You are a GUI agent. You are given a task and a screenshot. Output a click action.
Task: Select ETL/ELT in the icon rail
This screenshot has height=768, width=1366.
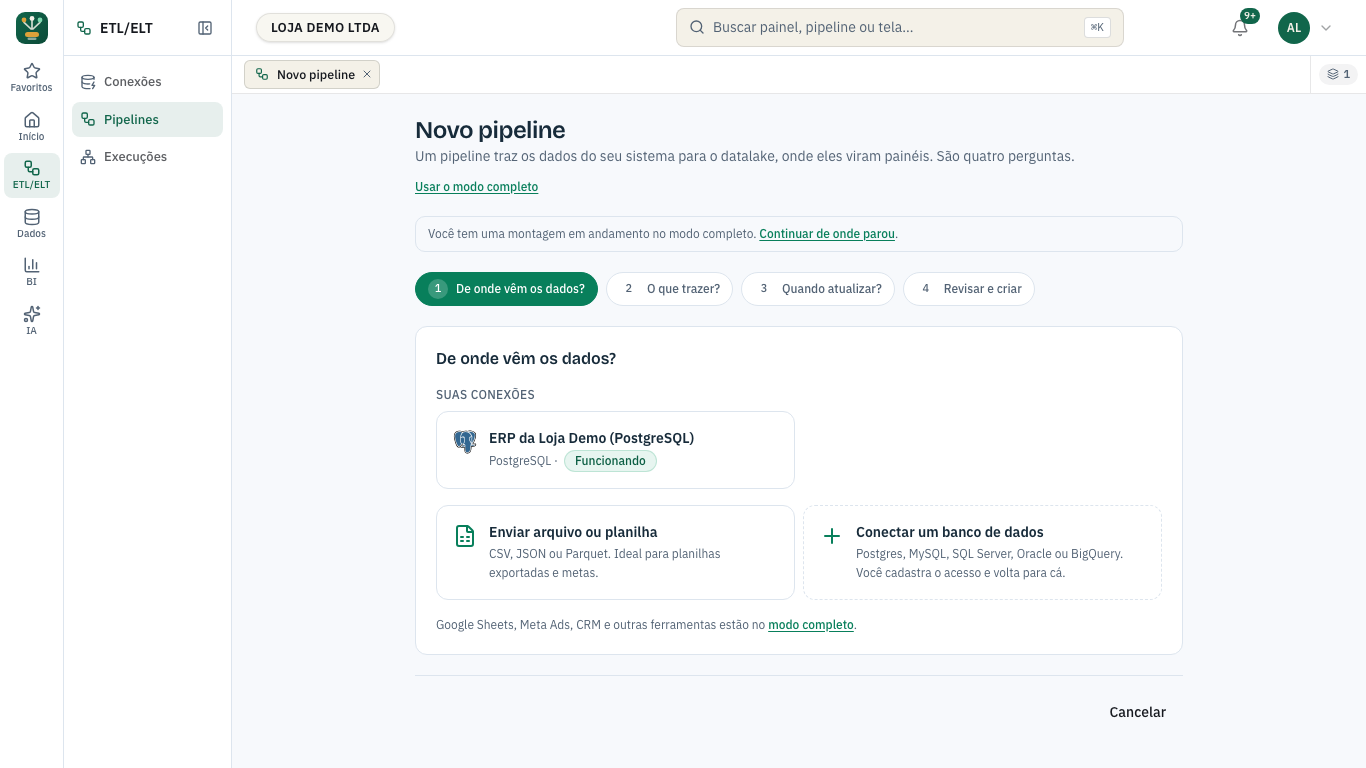point(32,175)
